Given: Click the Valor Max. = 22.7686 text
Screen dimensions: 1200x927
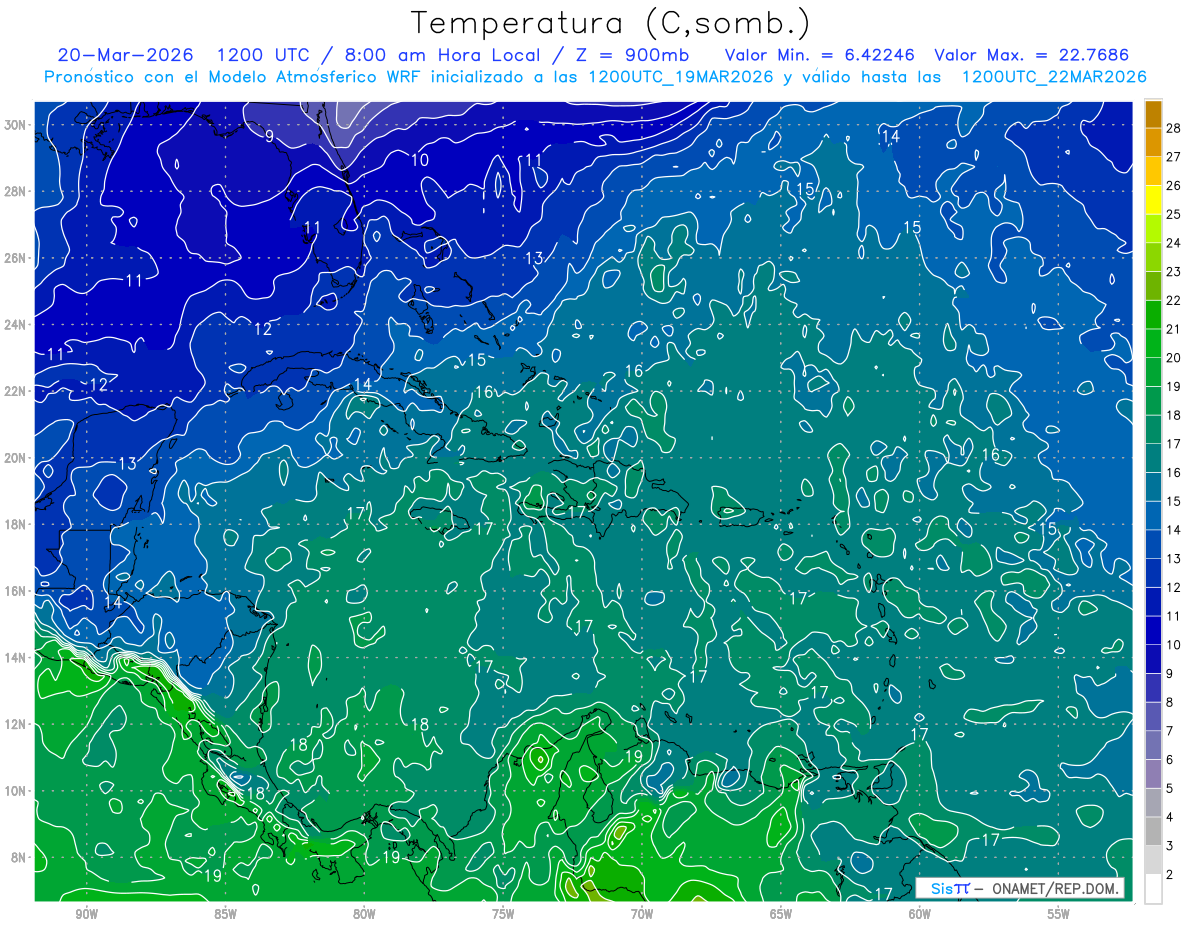Looking at the screenshot, I should tap(1033, 55).
